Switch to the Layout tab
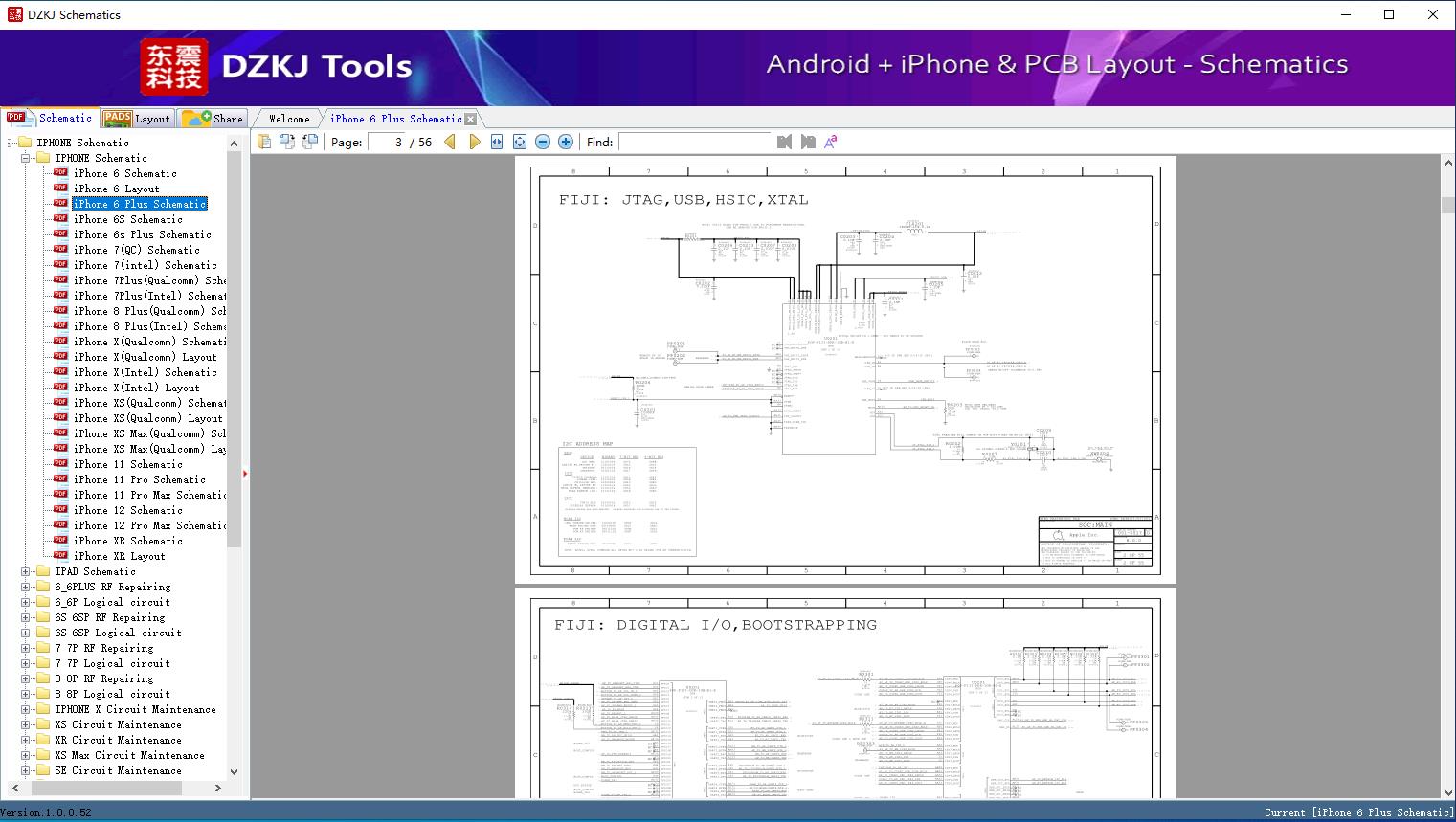Screen dimensions: 1456x822 click(137, 119)
